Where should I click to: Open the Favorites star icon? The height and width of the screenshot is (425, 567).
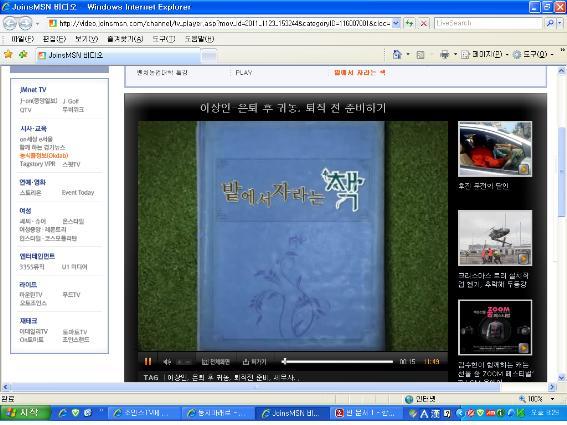tap(8, 54)
